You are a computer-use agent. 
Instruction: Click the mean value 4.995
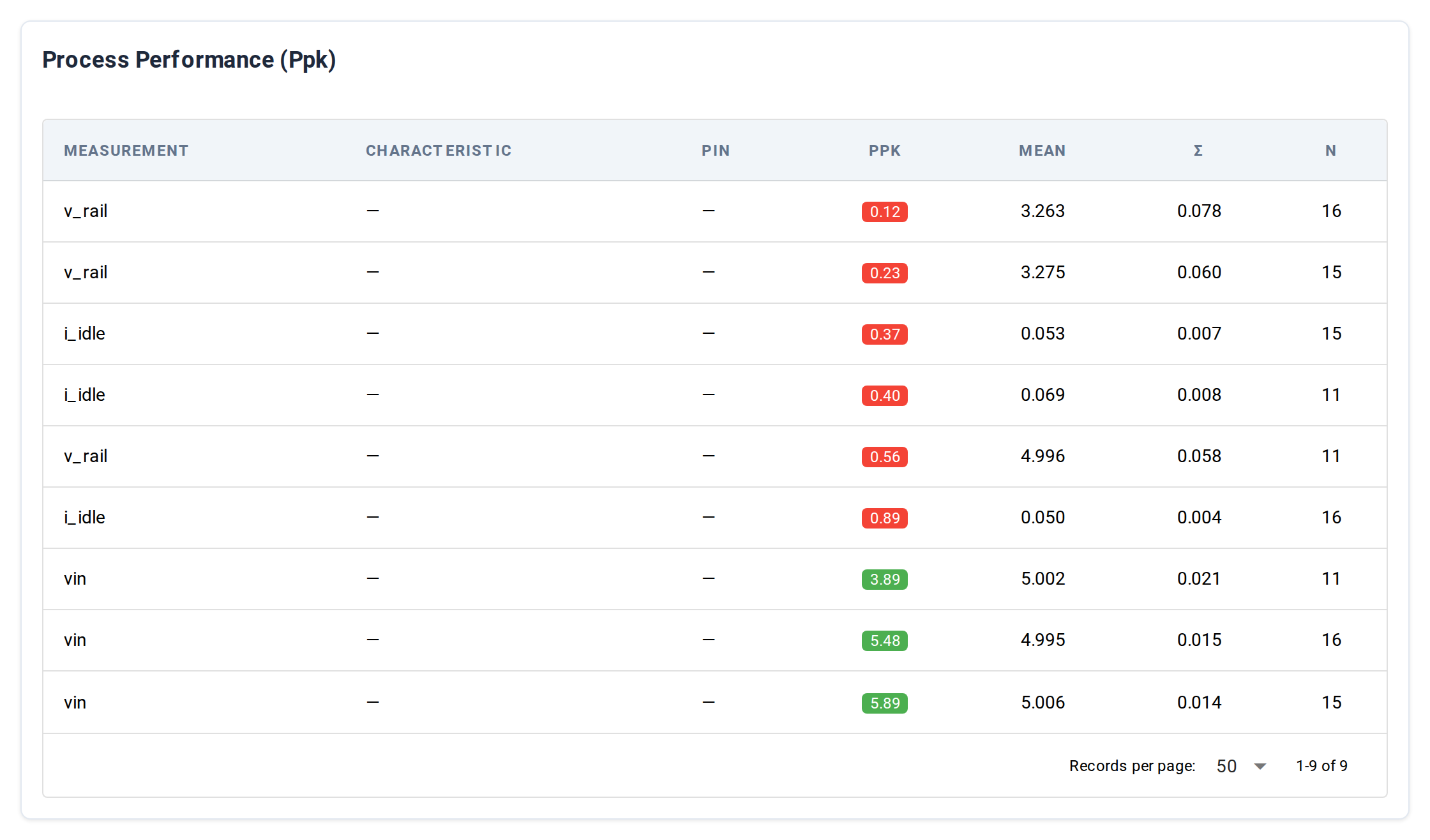pyautogui.click(x=1043, y=640)
